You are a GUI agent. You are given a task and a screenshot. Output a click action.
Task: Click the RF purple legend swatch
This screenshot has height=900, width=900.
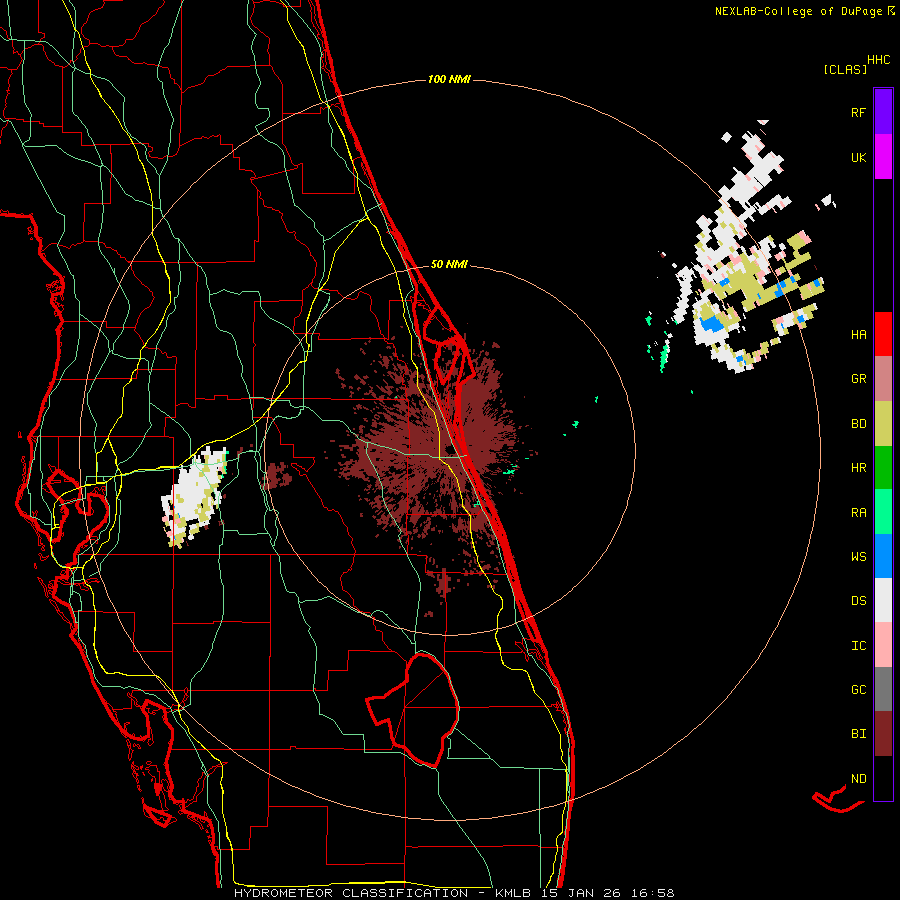tap(883, 112)
